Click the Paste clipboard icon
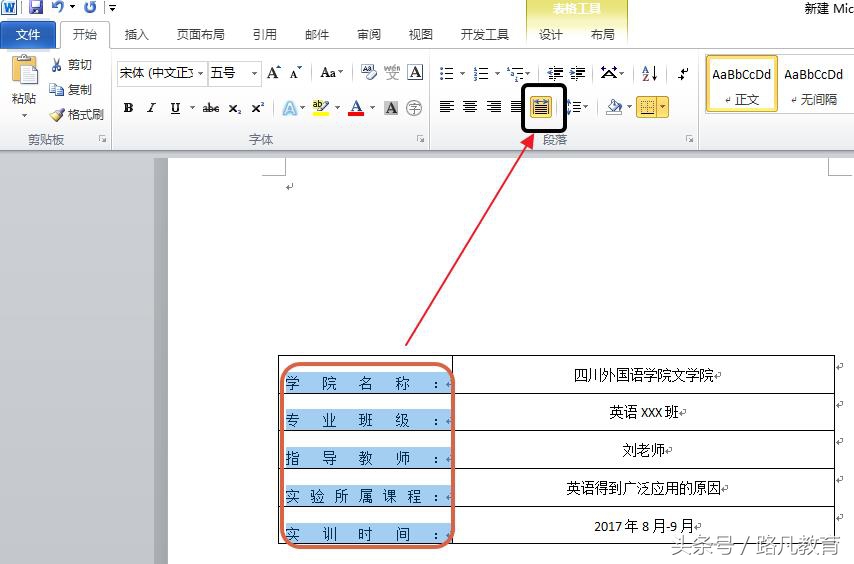The height and width of the screenshot is (564, 854). pyautogui.click(x=25, y=71)
